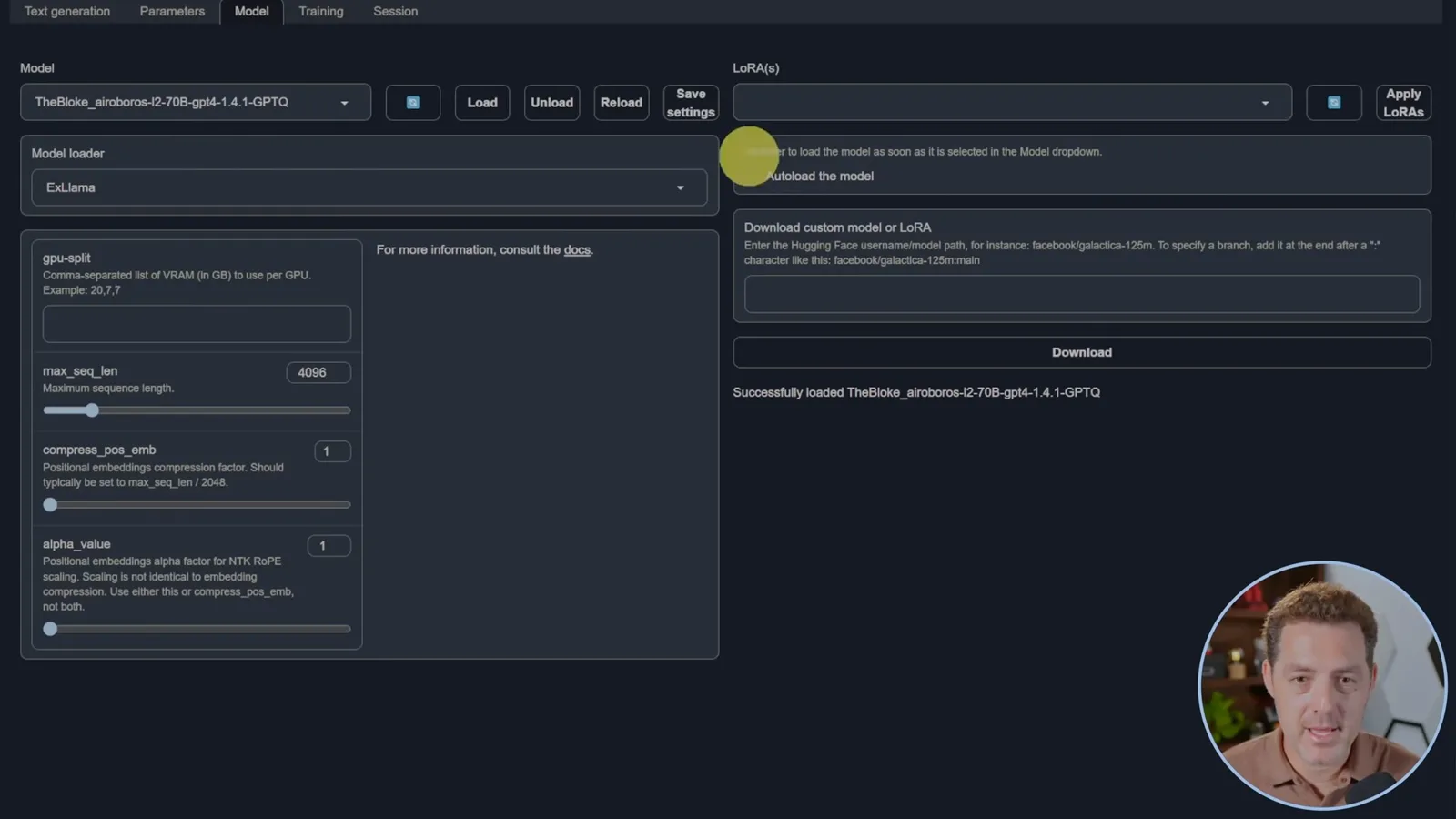1456x819 pixels.
Task: Edit the compress_pos_emb number box
Action: tap(333, 451)
